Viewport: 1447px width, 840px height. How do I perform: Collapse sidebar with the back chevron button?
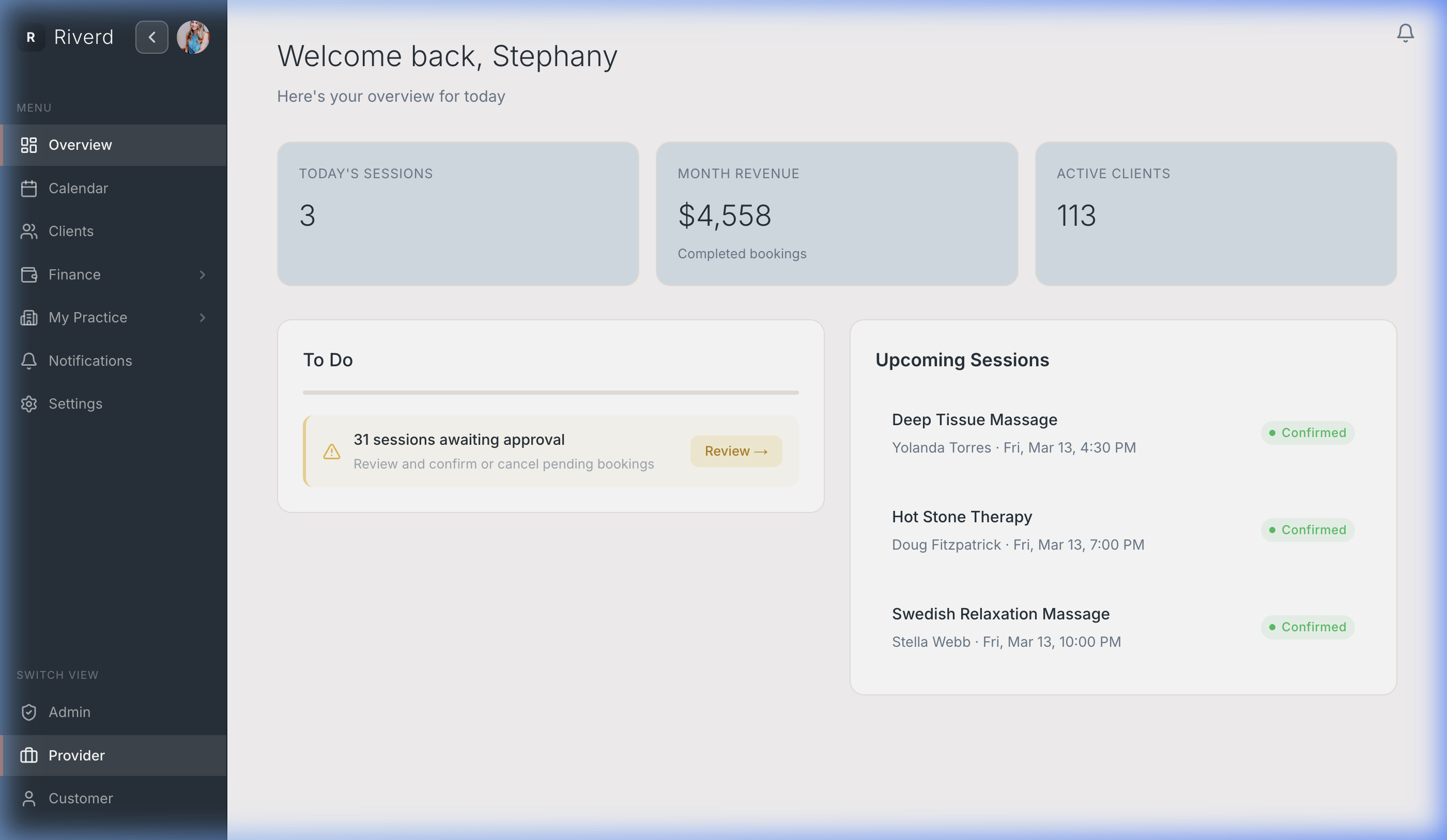pyautogui.click(x=151, y=37)
